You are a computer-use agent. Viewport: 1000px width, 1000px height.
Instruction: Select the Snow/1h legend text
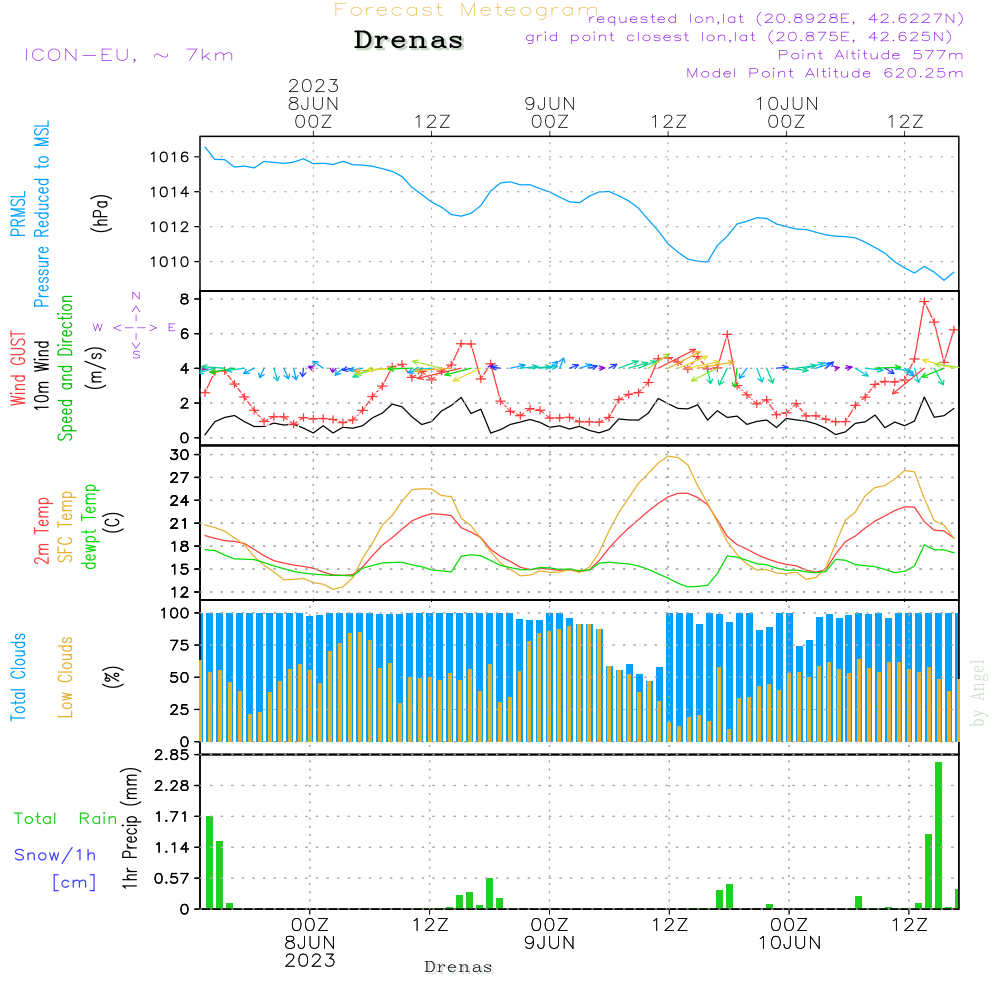(x=55, y=855)
